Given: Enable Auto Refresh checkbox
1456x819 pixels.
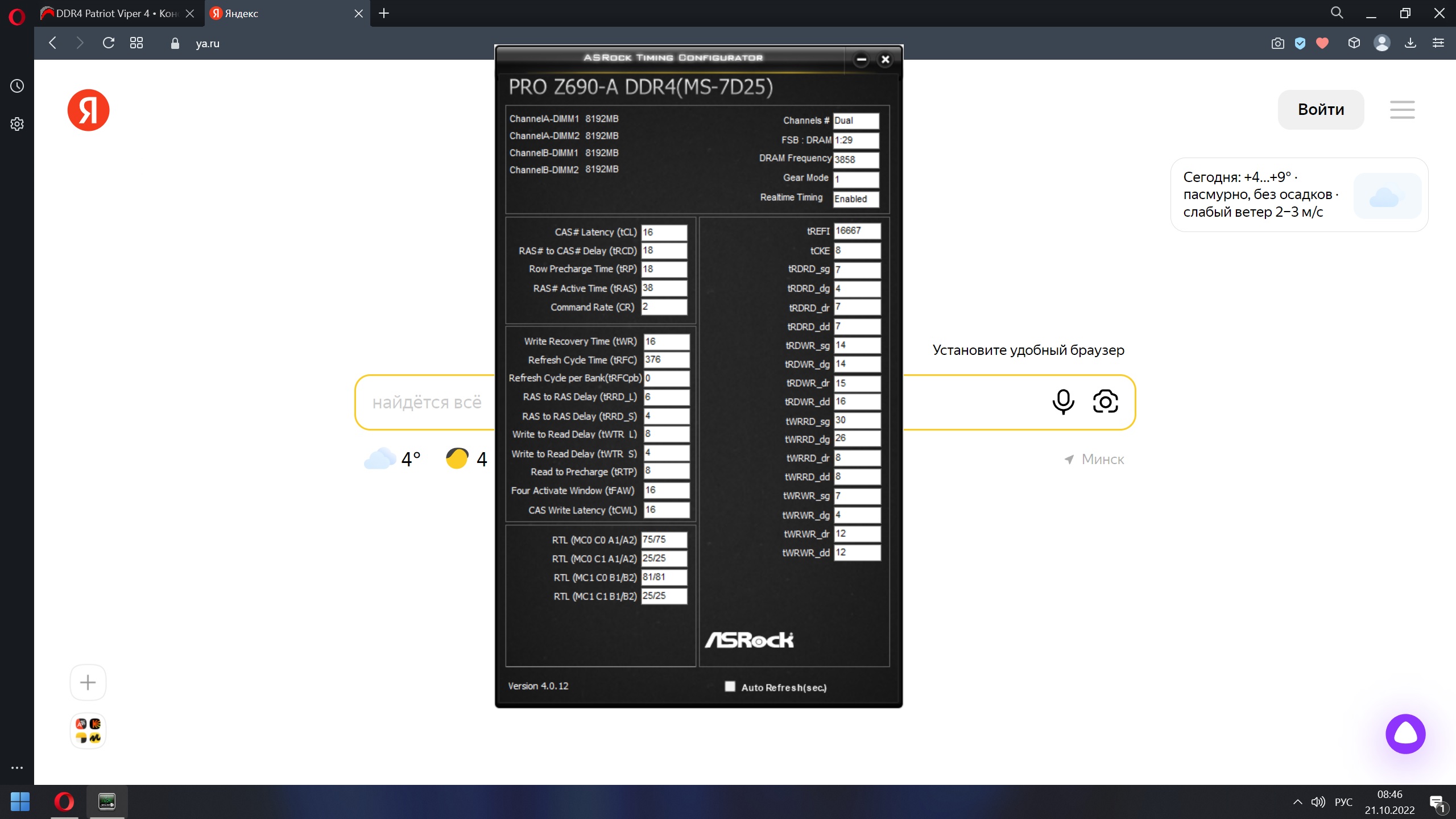Looking at the screenshot, I should click(730, 686).
